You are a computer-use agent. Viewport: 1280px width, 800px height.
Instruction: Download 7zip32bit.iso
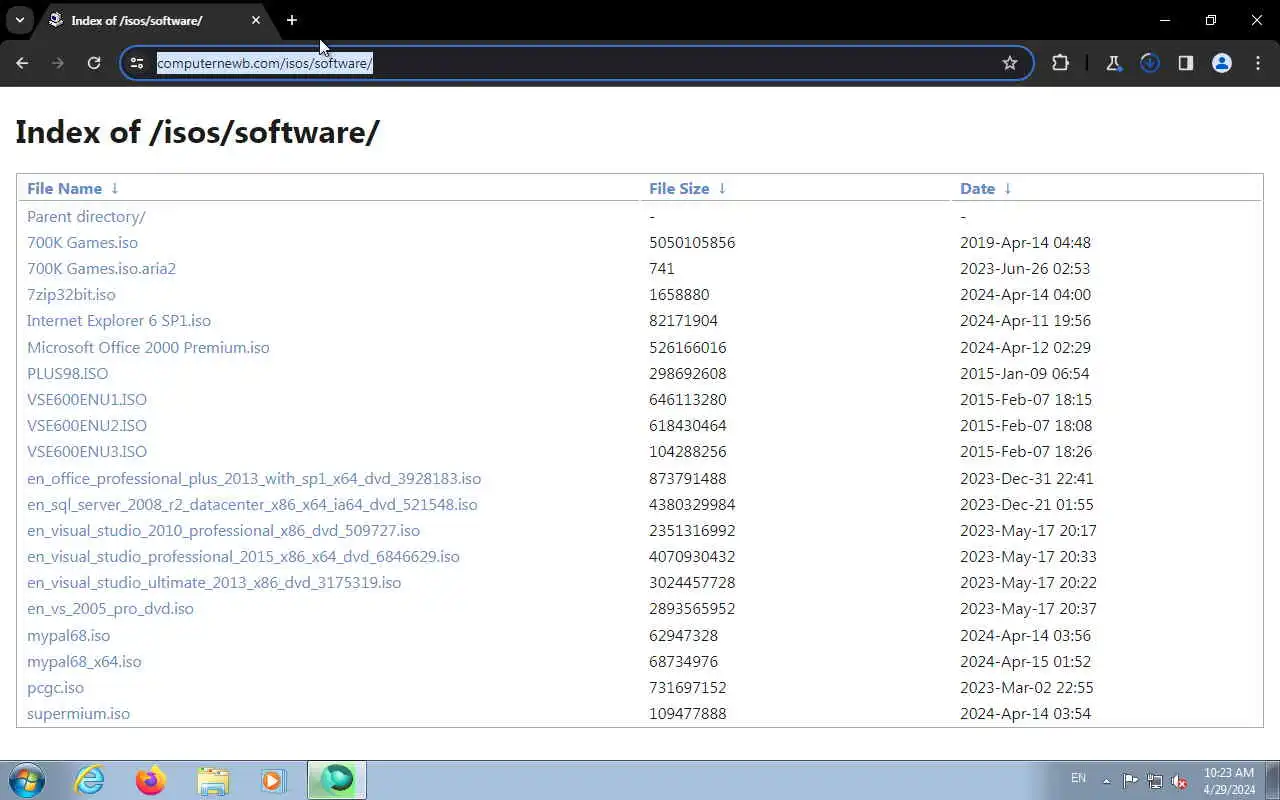tap(71, 294)
